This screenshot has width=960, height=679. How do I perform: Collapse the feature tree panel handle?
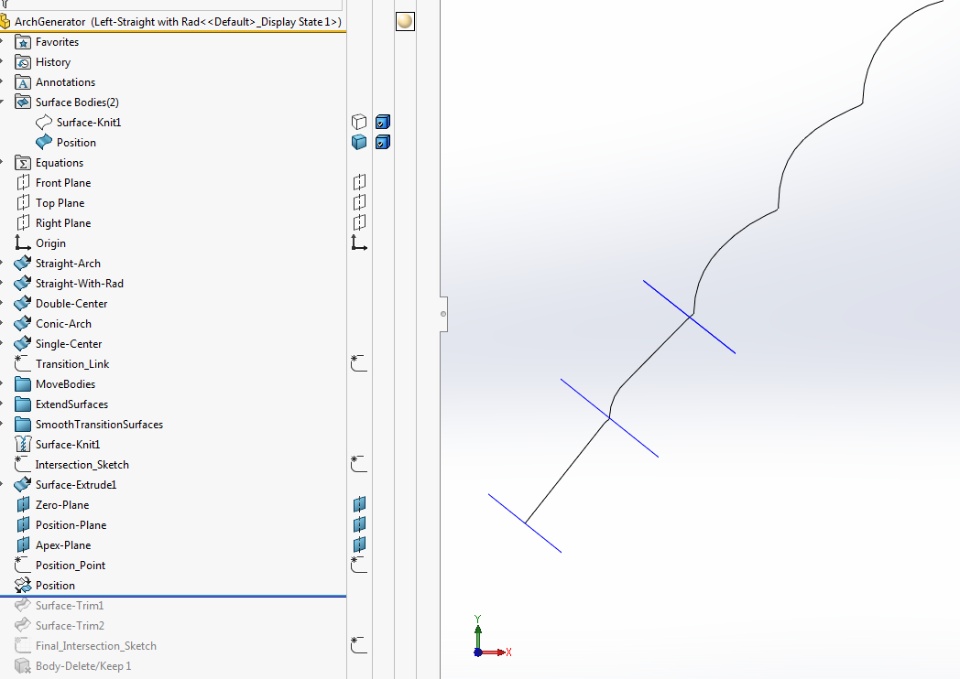pos(443,314)
